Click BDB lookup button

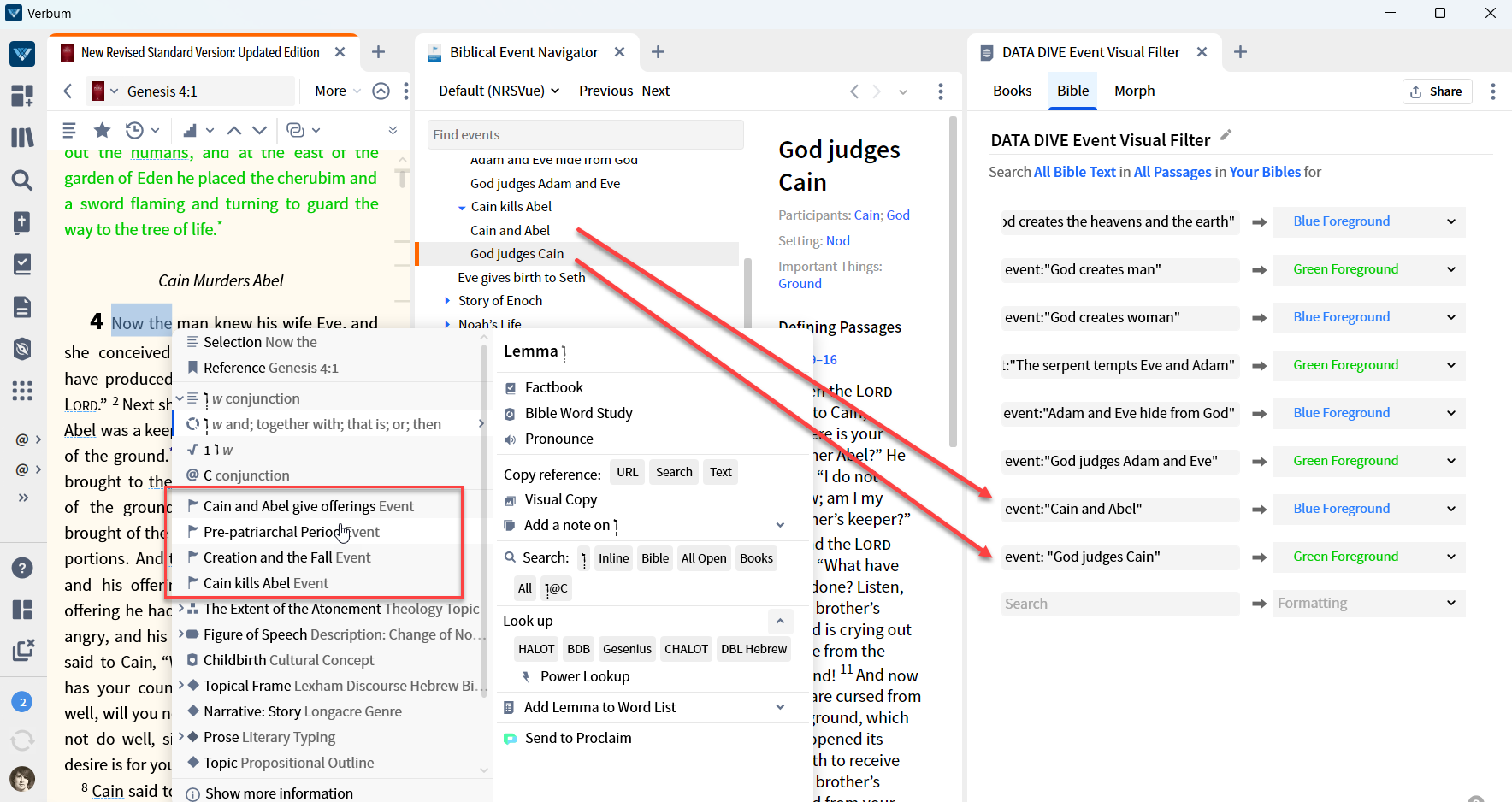[578, 649]
